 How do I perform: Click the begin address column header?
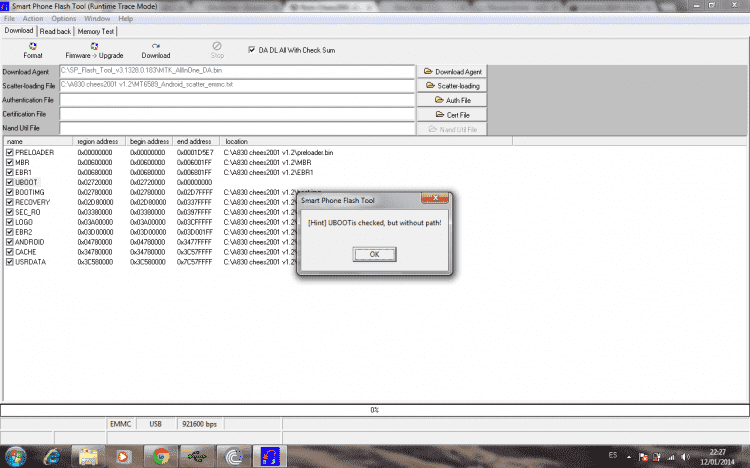[x=149, y=141]
